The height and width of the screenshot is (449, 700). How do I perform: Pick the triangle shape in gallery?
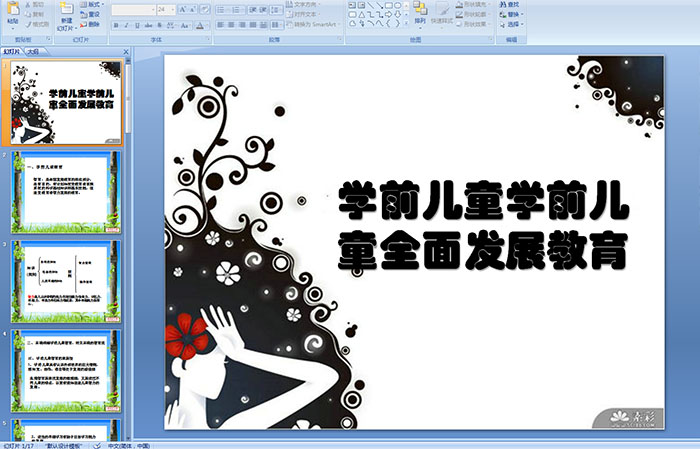point(362,14)
